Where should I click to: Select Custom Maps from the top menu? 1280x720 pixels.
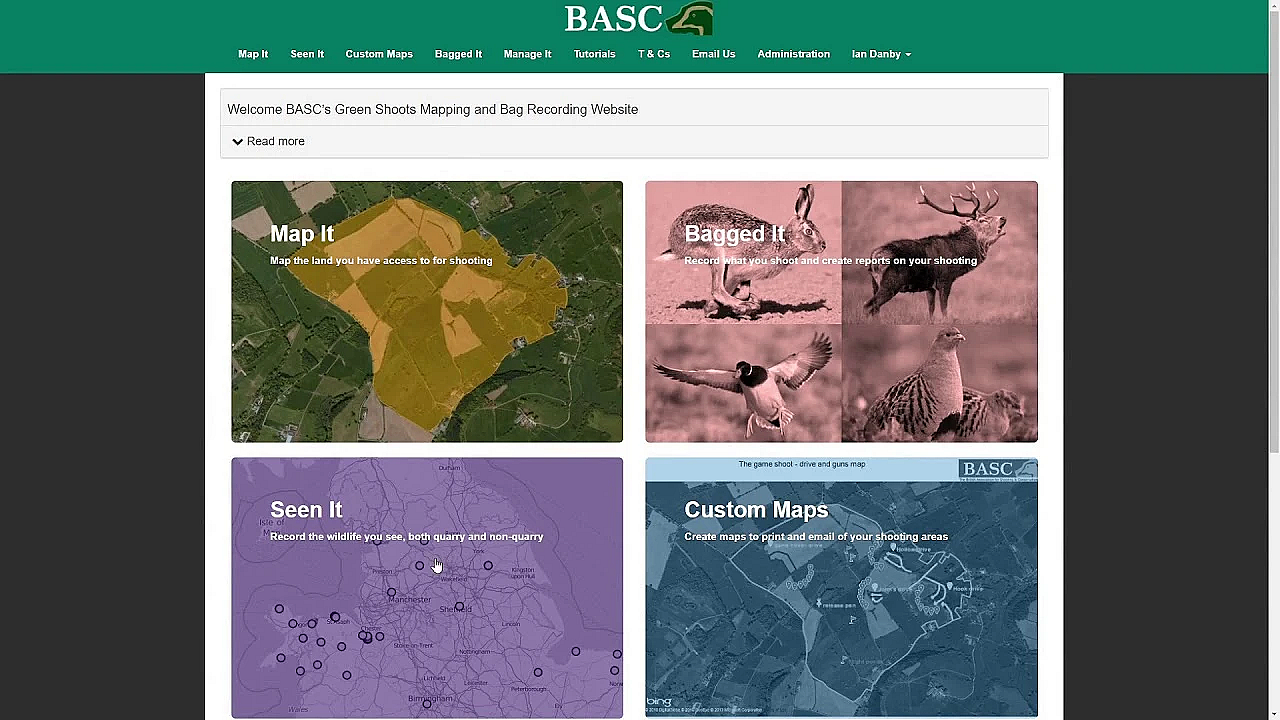point(378,54)
